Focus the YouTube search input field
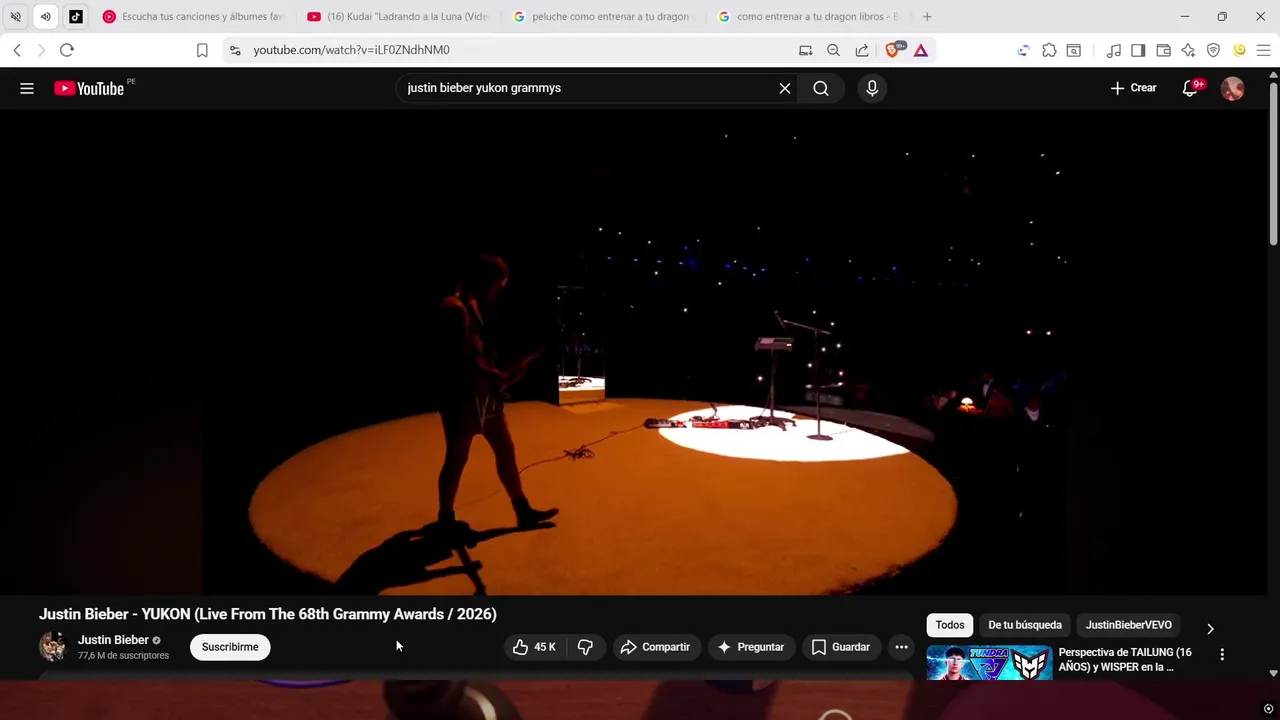This screenshot has width=1280, height=720. (590, 88)
